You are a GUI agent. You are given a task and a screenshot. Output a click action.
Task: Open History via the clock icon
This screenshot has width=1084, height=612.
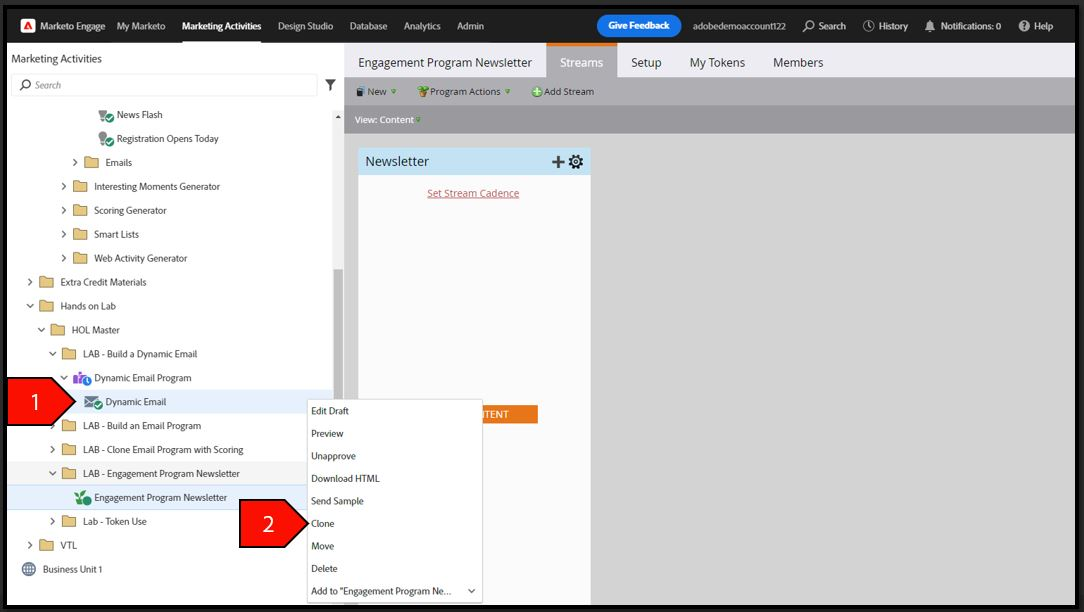[868, 26]
